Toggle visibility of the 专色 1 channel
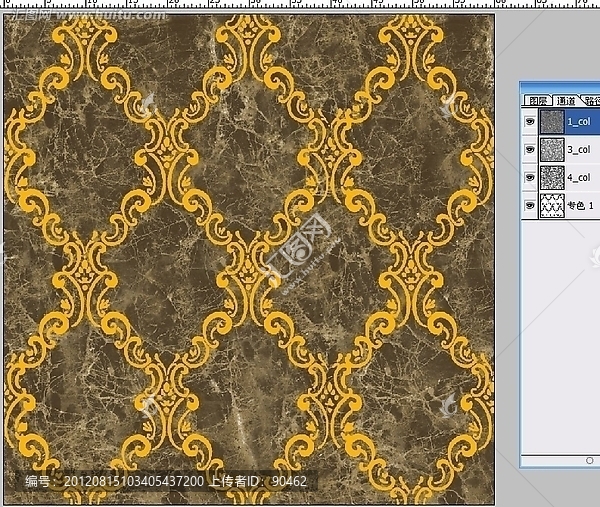 click(x=530, y=205)
